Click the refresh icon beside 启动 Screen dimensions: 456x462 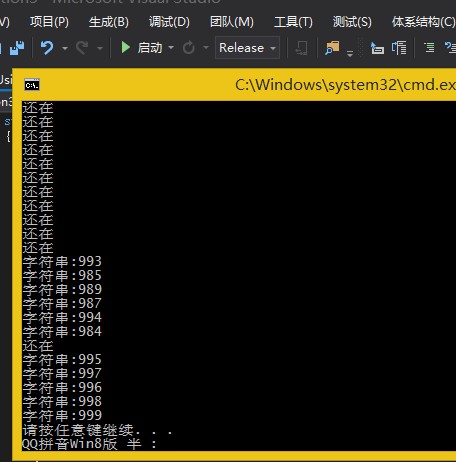click(188, 48)
